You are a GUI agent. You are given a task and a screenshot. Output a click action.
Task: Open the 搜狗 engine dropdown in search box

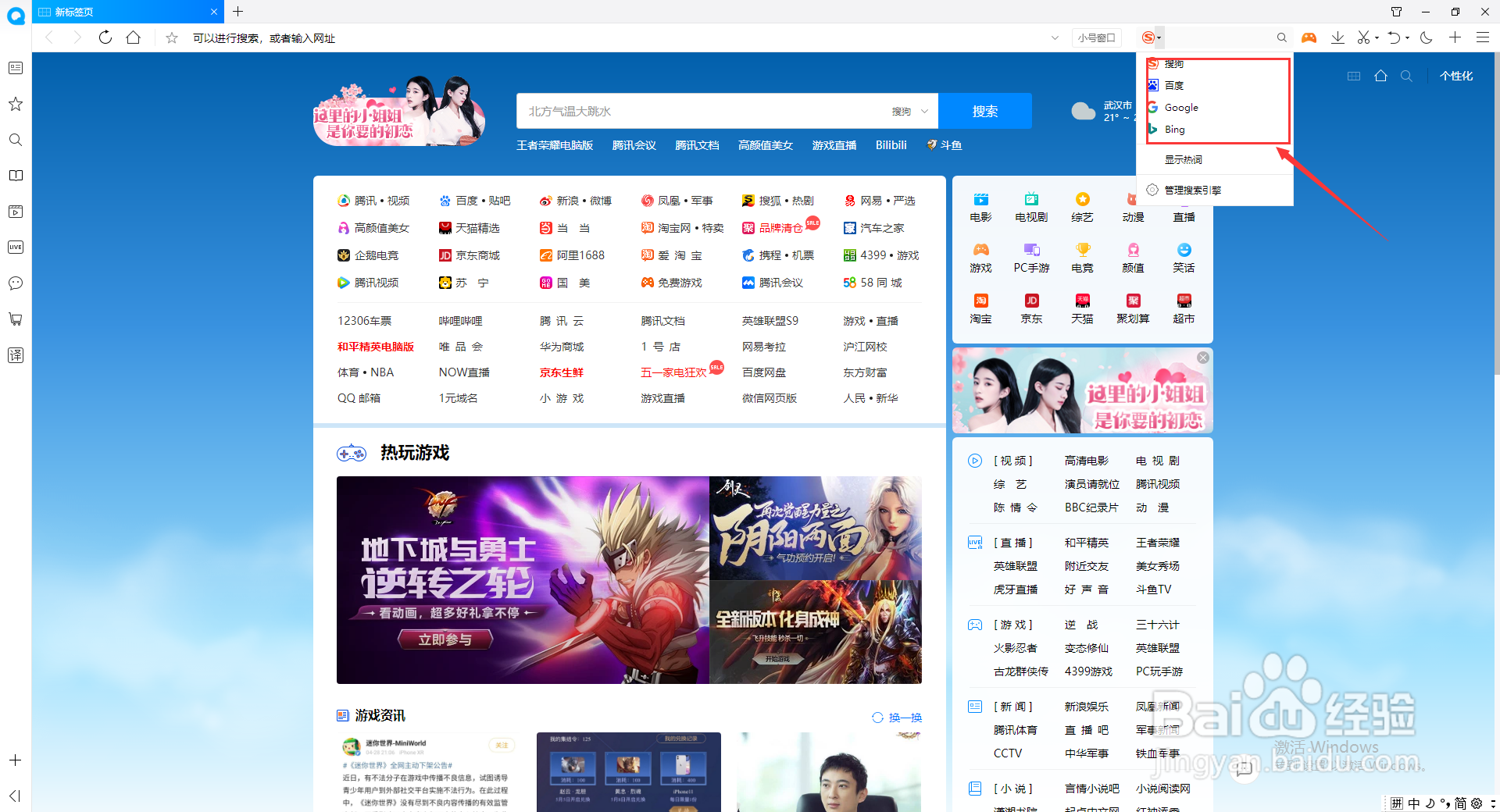911,112
